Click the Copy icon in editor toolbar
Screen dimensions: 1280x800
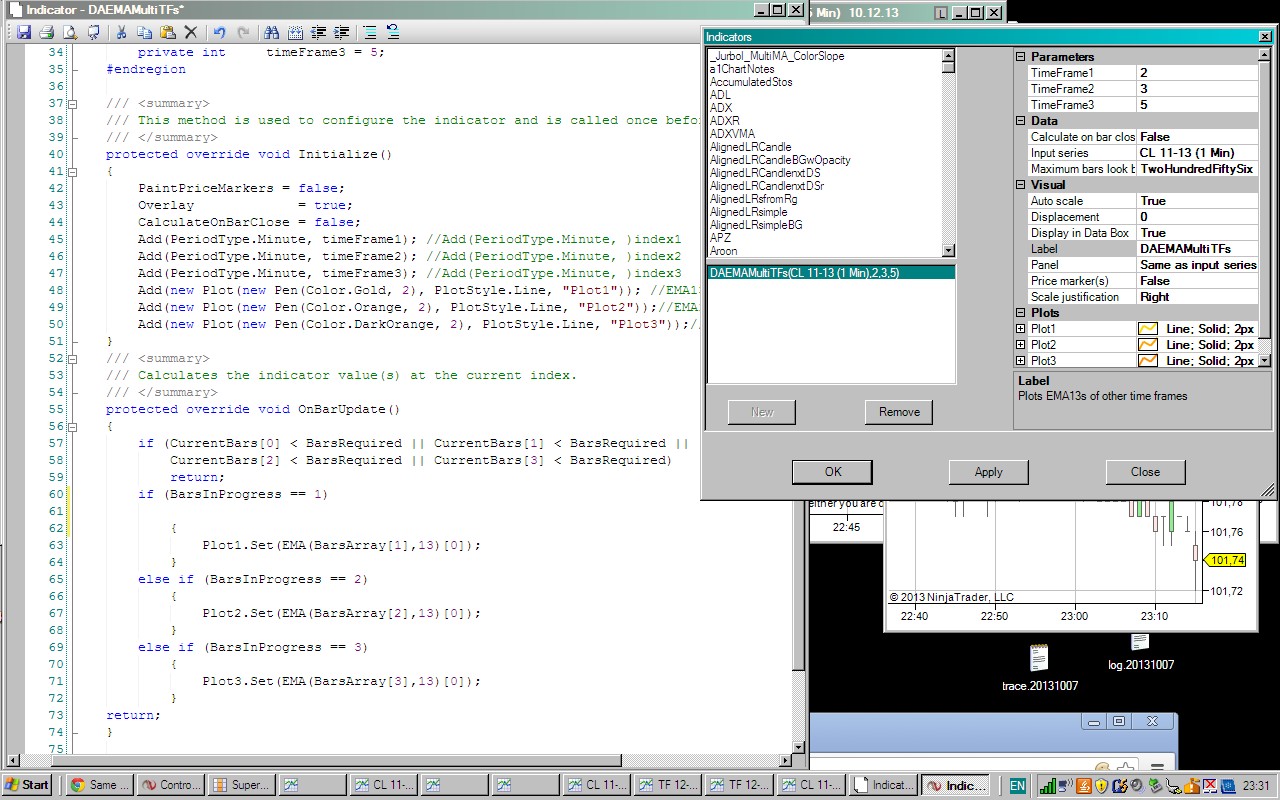point(144,32)
